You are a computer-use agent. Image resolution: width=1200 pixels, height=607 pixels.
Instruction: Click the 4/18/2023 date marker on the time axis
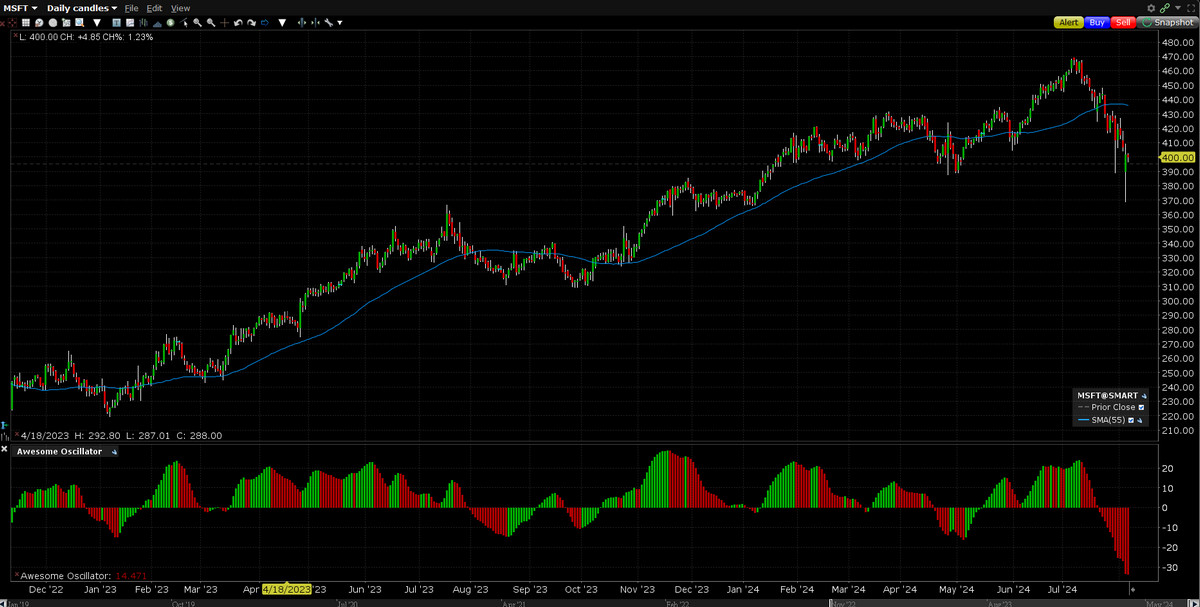pos(288,590)
